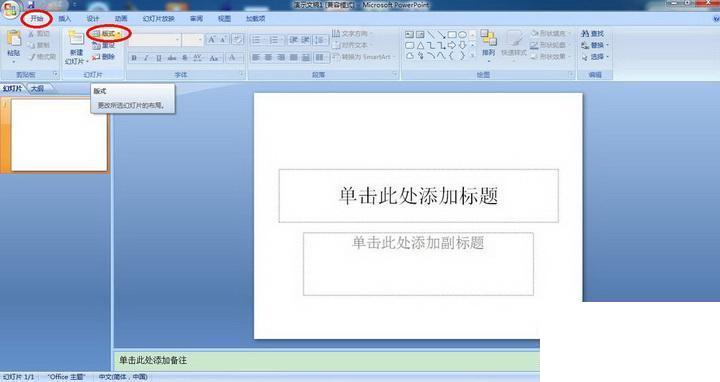Screen dimensions: 720x382
Task: Select the down block arrow shape
Action: (x=462, y=45)
